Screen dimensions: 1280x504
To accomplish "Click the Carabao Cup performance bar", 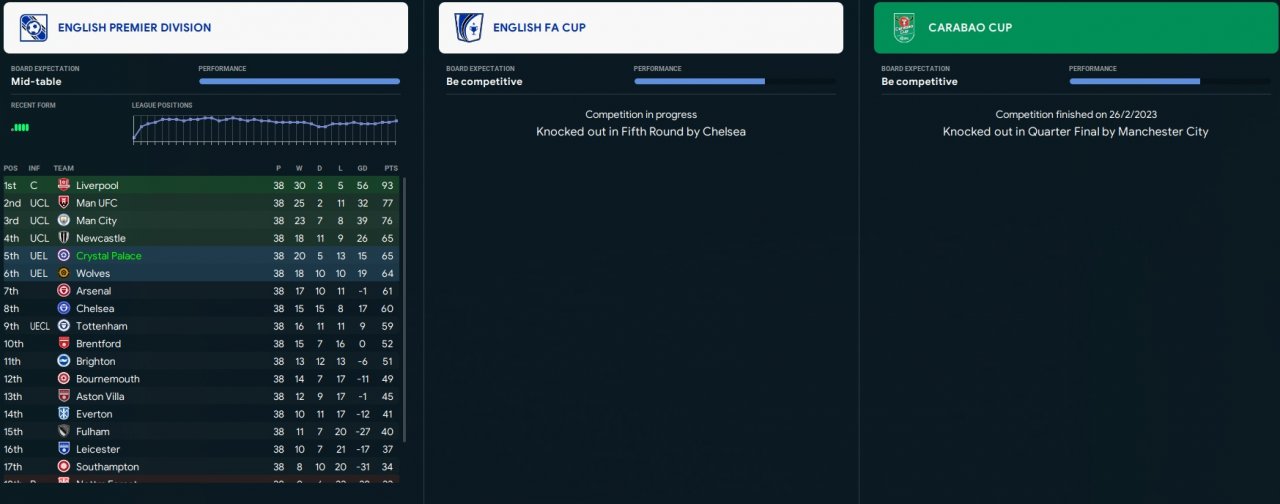I will click(1170, 81).
